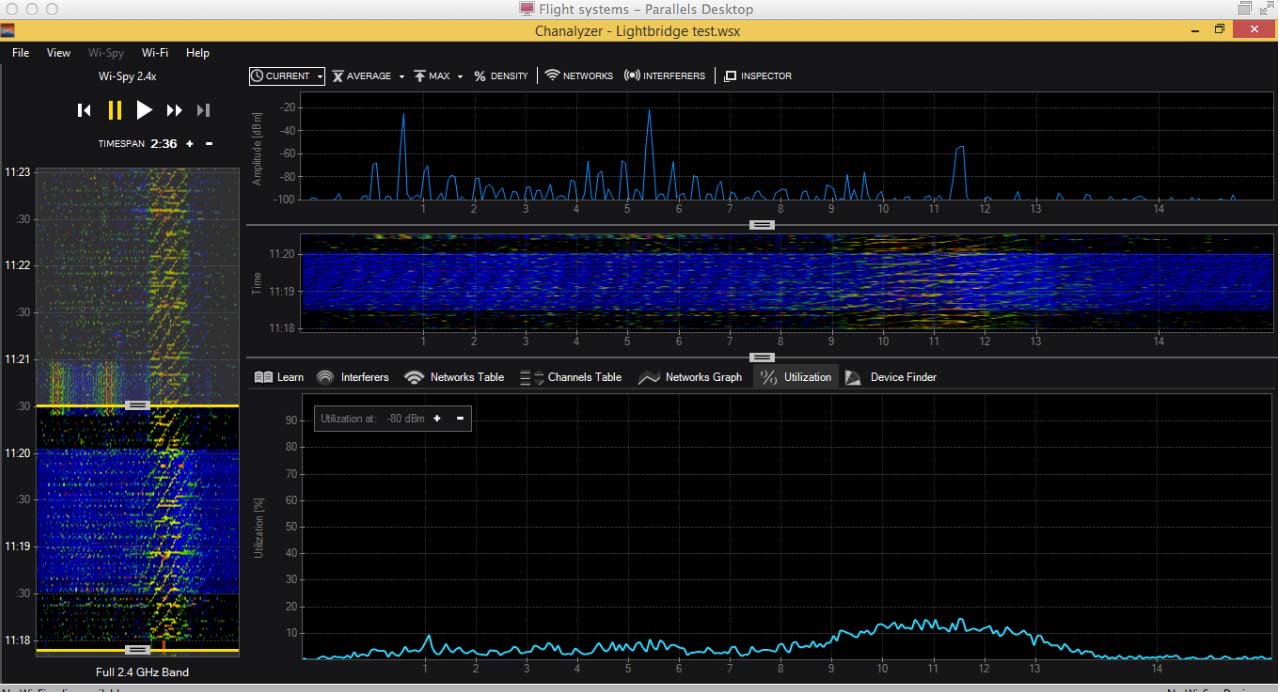Click the fast forward playback icon
The image size is (1279, 692).
click(174, 110)
